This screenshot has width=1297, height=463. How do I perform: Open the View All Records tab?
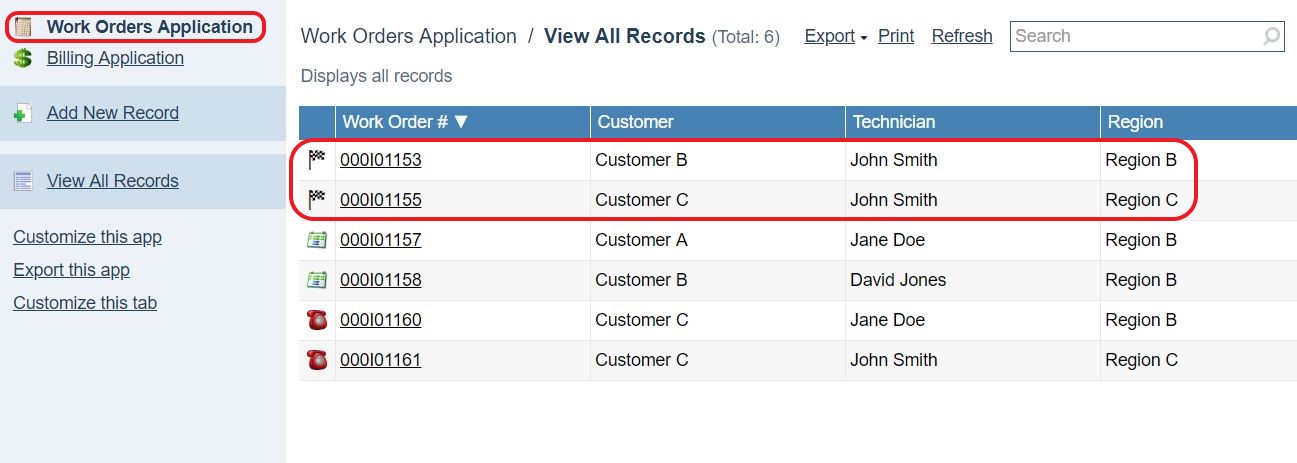(112, 181)
